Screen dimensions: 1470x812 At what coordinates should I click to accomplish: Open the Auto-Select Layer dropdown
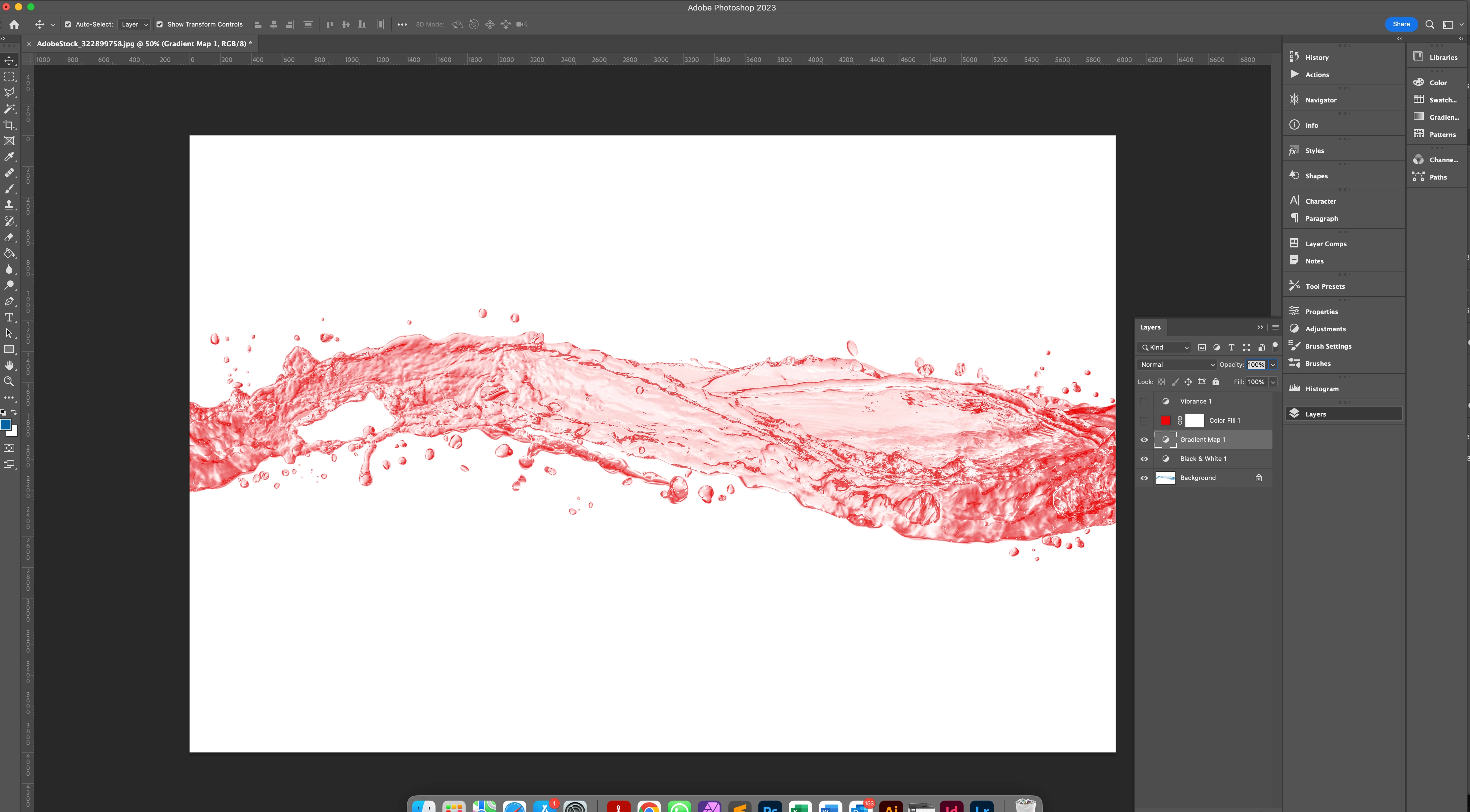[x=135, y=24]
